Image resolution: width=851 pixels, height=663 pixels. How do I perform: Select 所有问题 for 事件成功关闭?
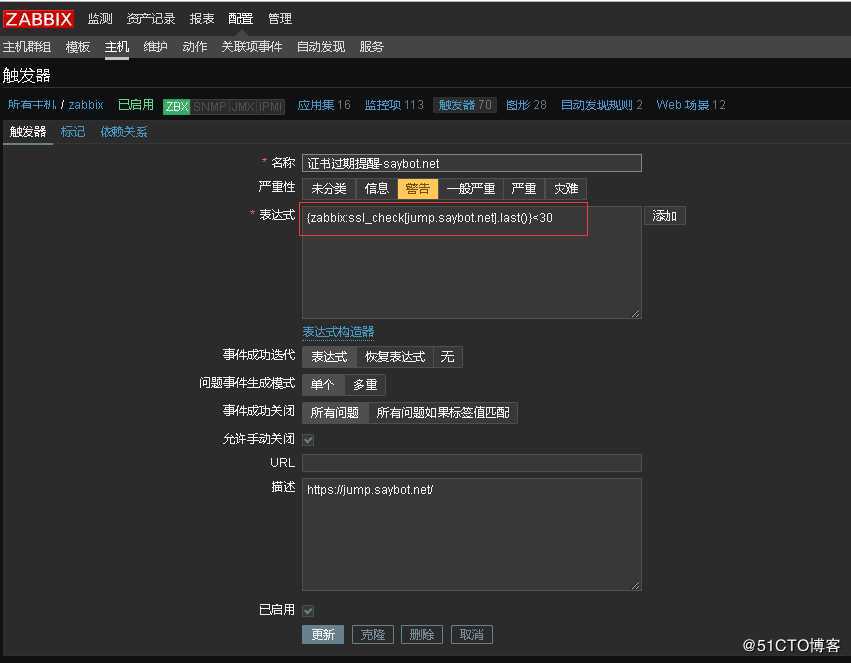[335, 413]
